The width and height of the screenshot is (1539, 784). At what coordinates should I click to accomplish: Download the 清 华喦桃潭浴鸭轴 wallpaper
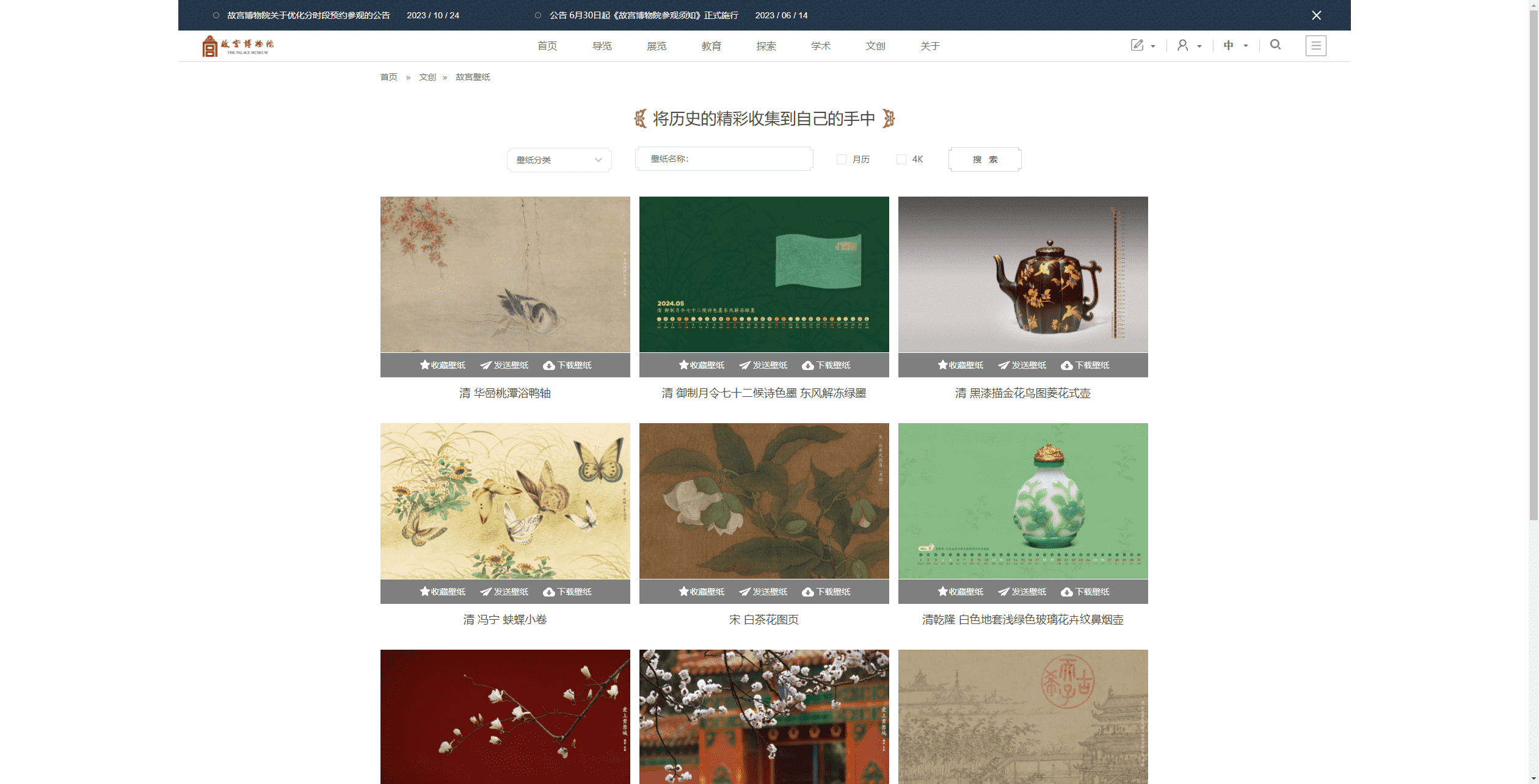pos(567,365)
